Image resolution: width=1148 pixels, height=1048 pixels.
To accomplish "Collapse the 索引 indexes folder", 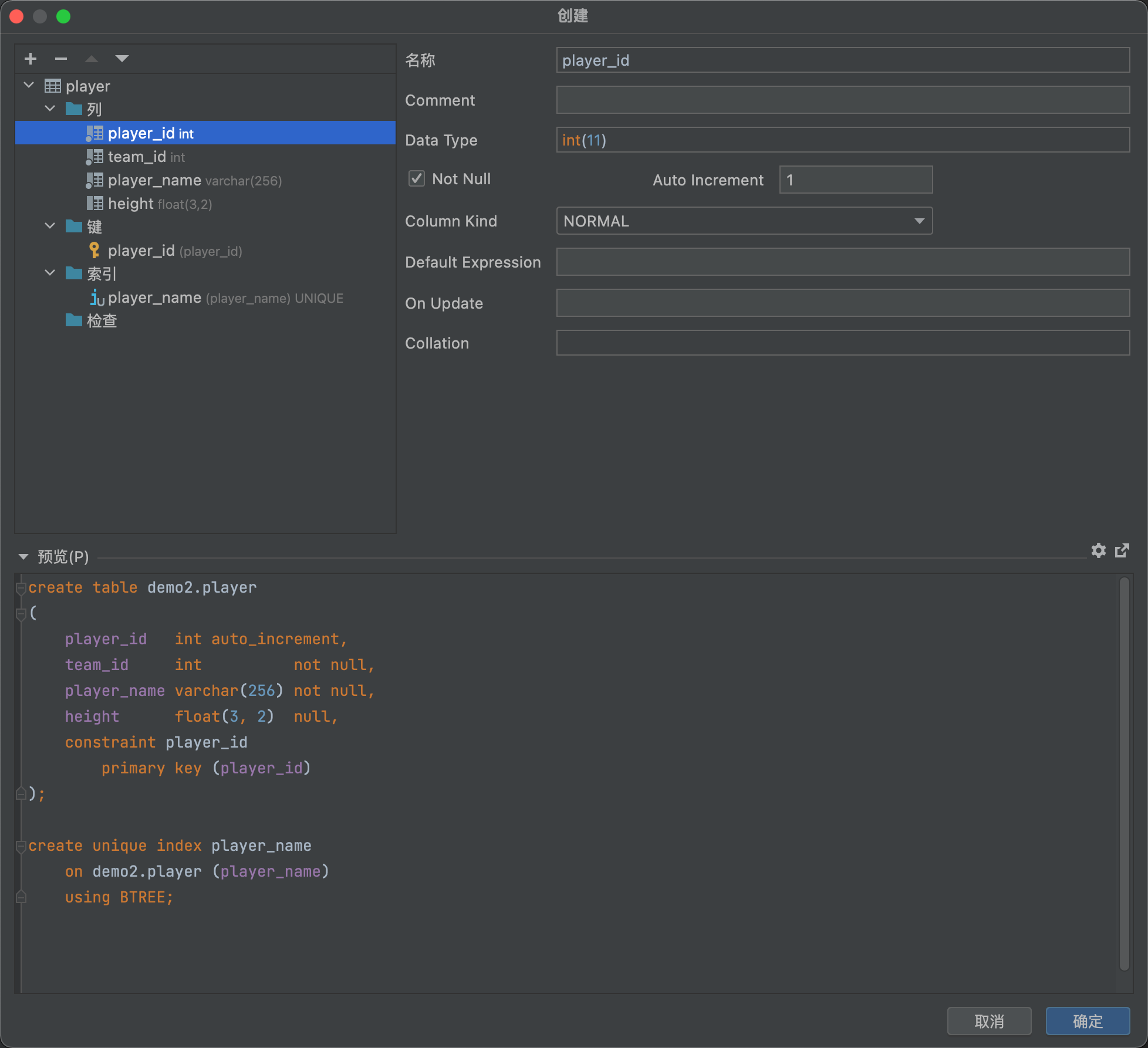I will [x=50, y=273].
